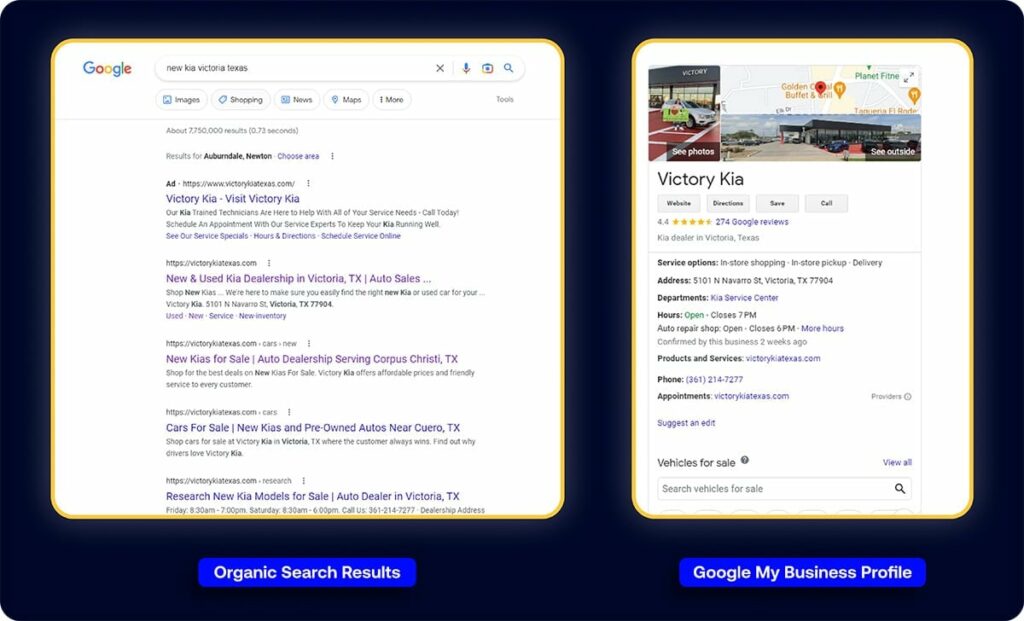Open the three-dot menu beside the Victory Kia ad
This screenshot has width=1024, height=621.
[x=308, y=183]
